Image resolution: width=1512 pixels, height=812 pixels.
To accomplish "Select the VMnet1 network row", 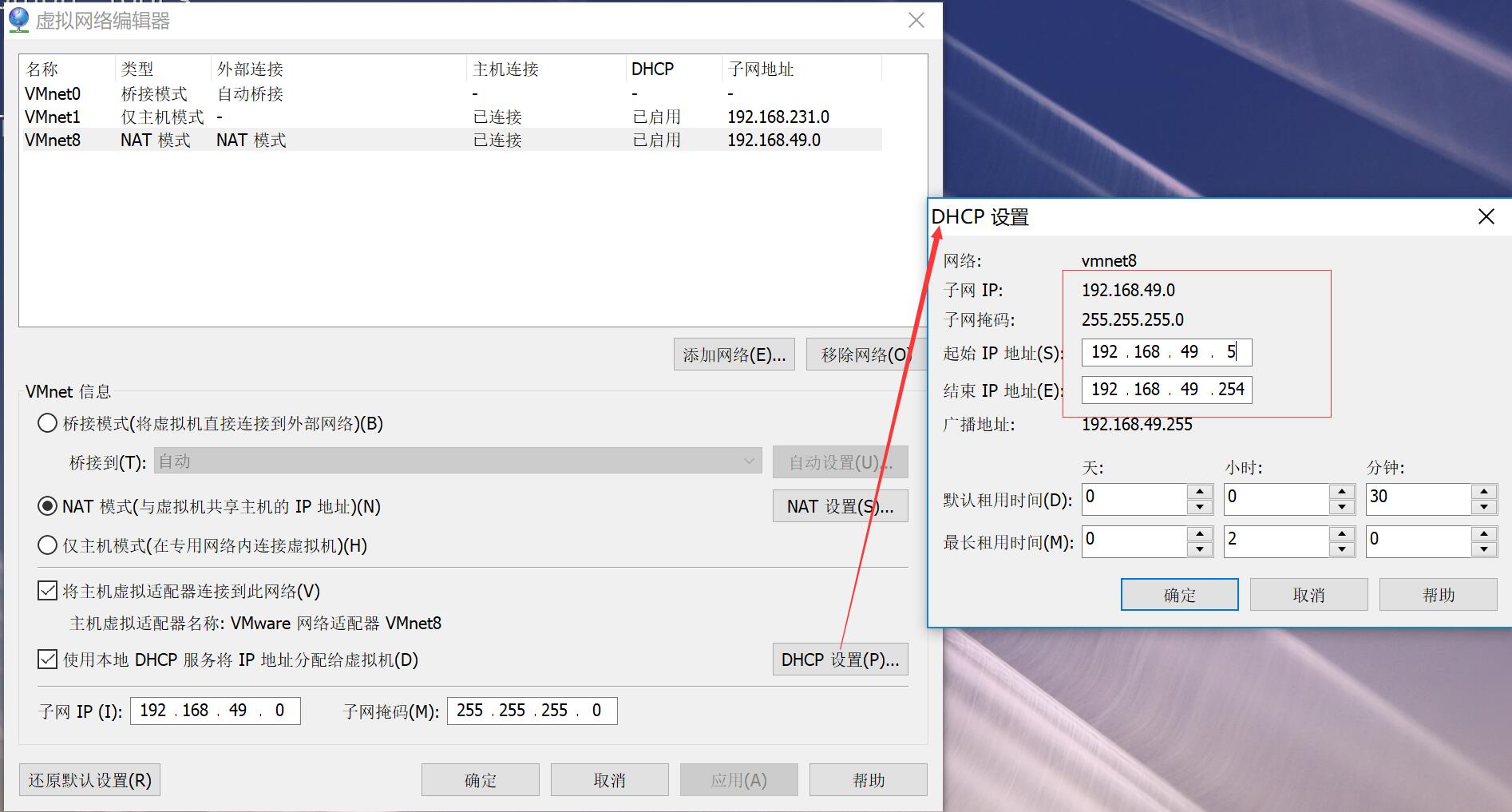I will tap(453, 117).
